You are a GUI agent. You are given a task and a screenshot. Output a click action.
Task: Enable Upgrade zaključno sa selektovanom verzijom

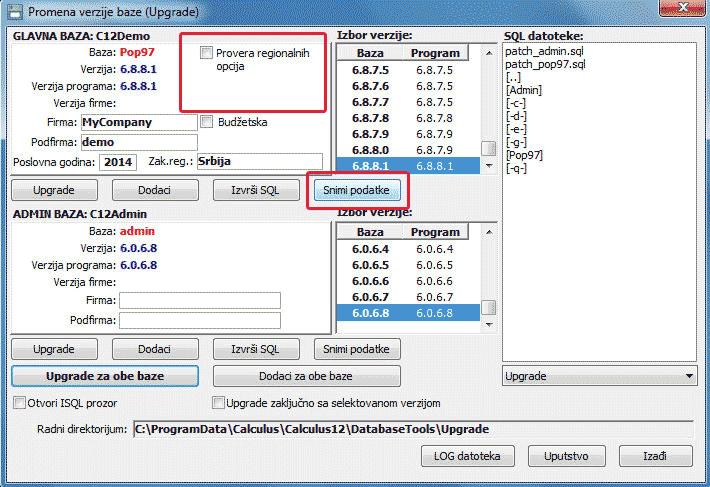[x=219, y=403]
